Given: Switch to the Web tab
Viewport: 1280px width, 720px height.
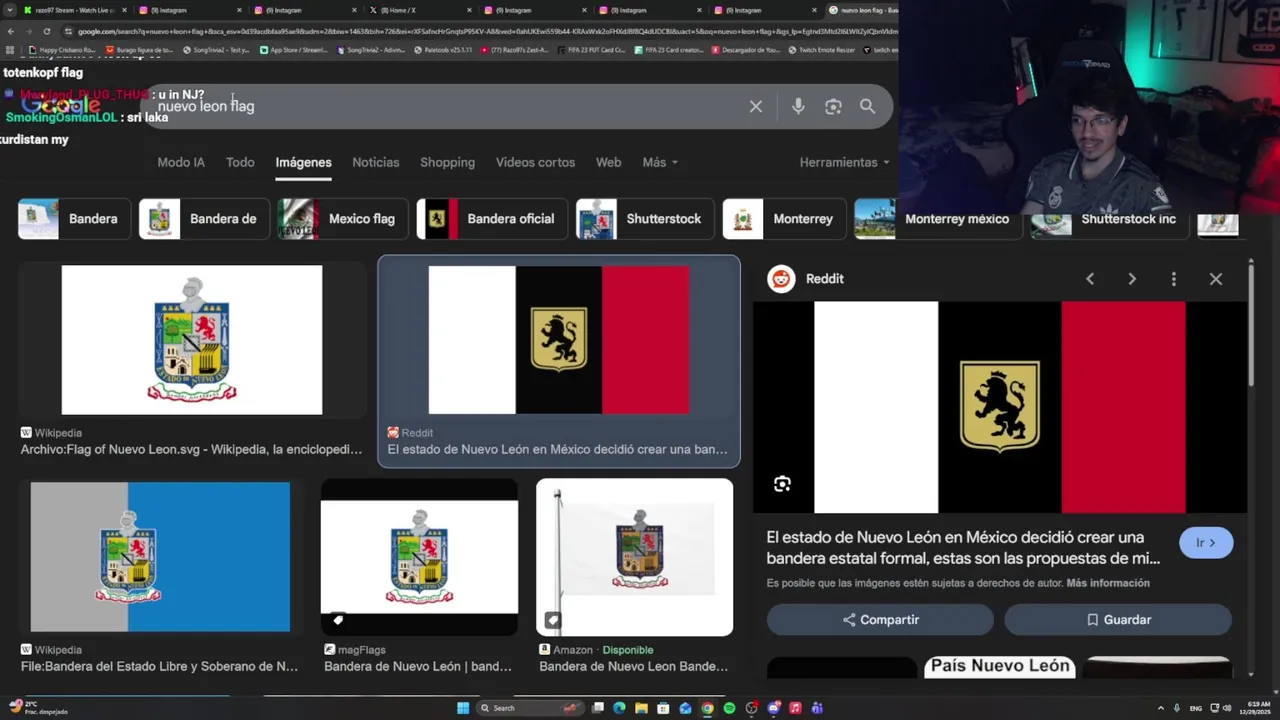Looking at the screenshot, I should coord(609,162).
